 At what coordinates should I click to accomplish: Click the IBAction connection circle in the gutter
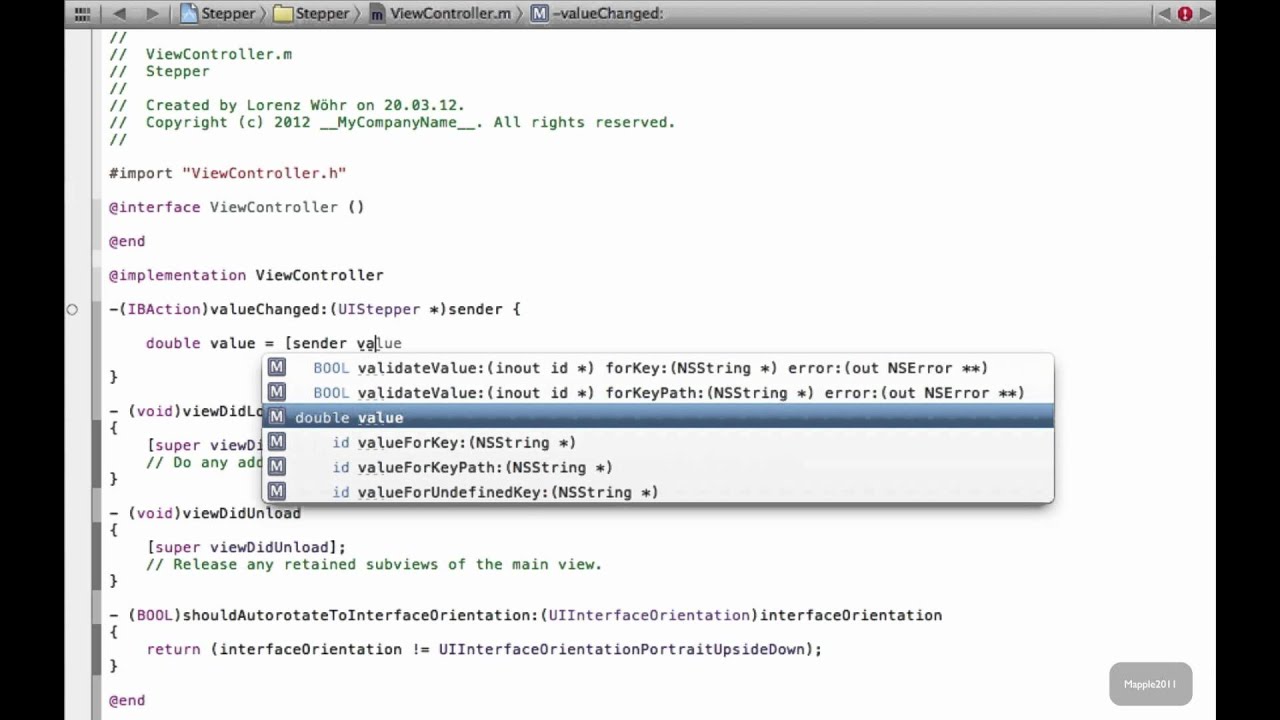72,309
